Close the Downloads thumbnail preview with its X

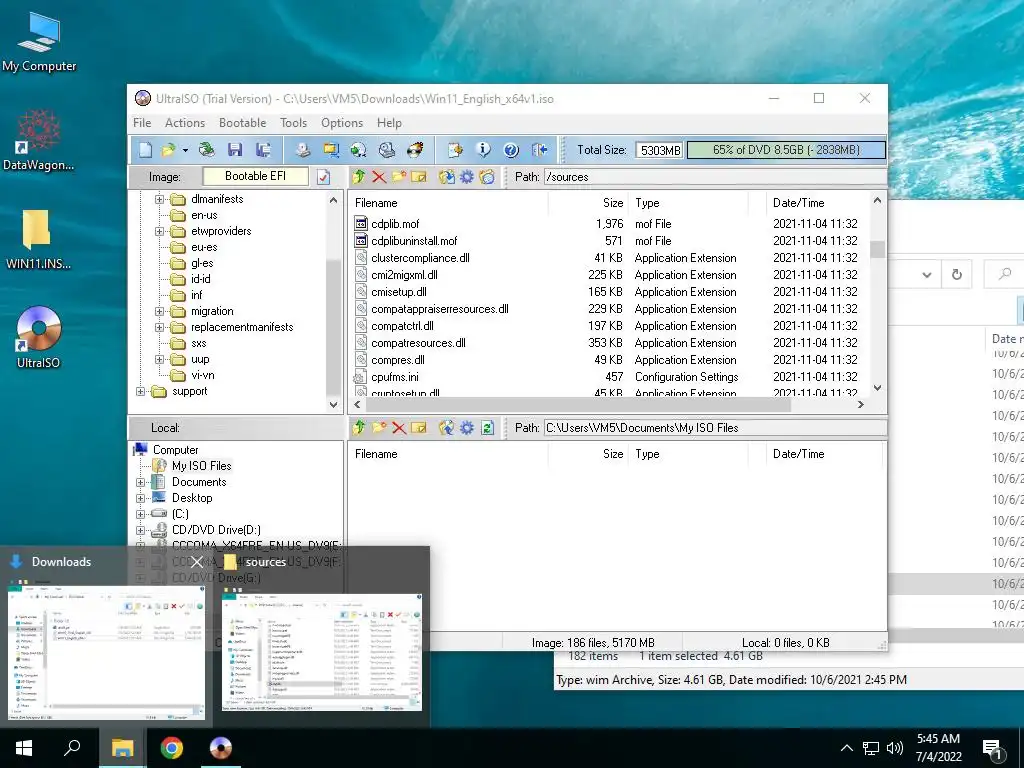pos(197,562)
